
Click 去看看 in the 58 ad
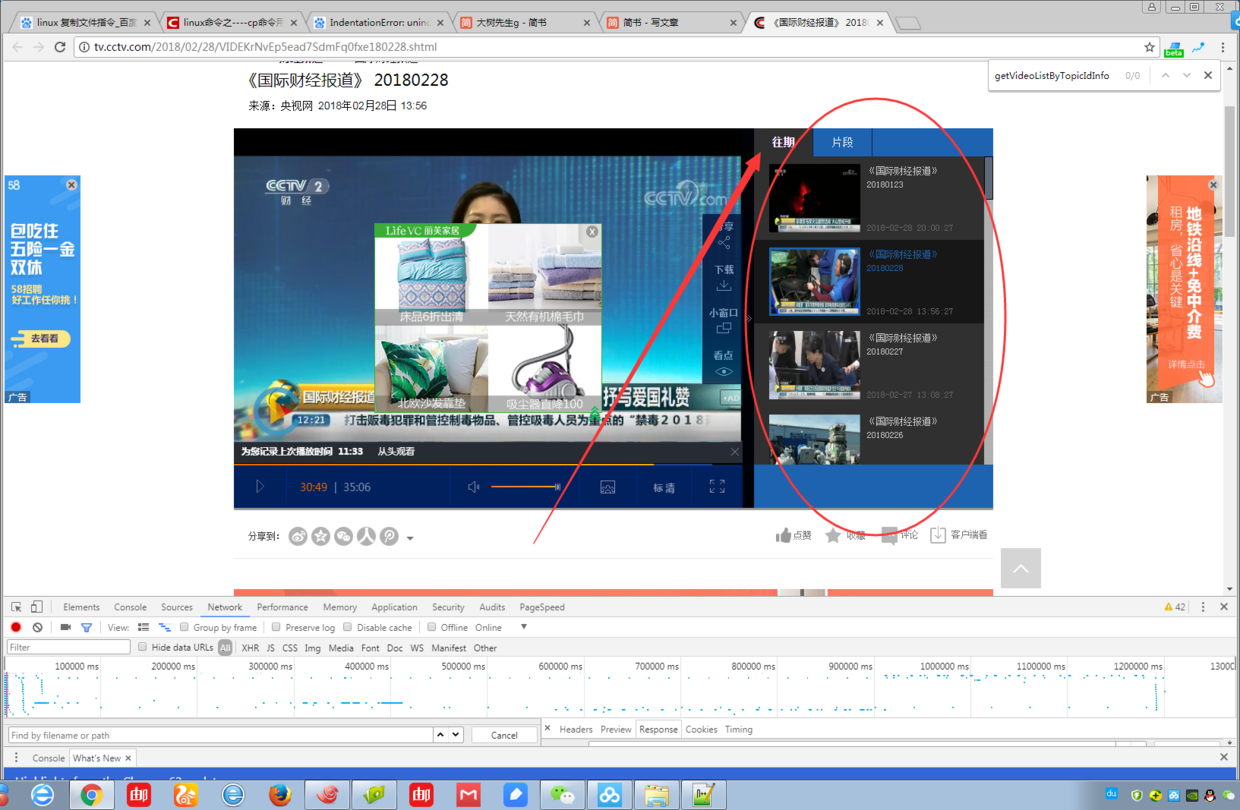[40, 339]
